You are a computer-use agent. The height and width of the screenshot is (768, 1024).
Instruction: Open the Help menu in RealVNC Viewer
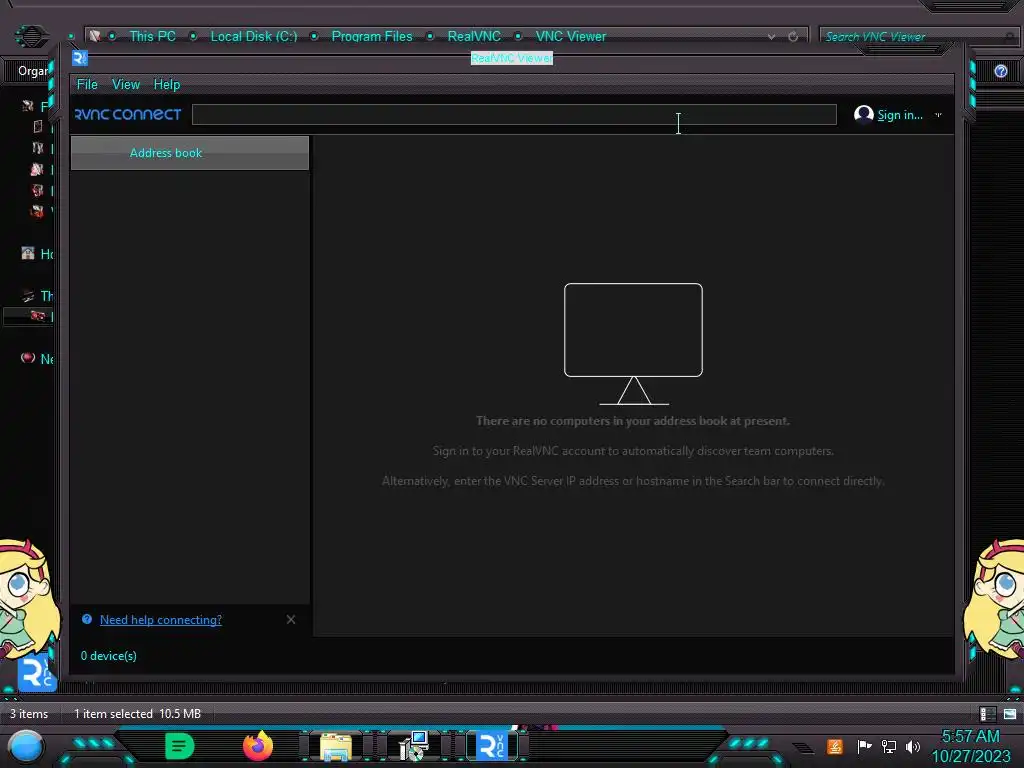coord(167,84)
